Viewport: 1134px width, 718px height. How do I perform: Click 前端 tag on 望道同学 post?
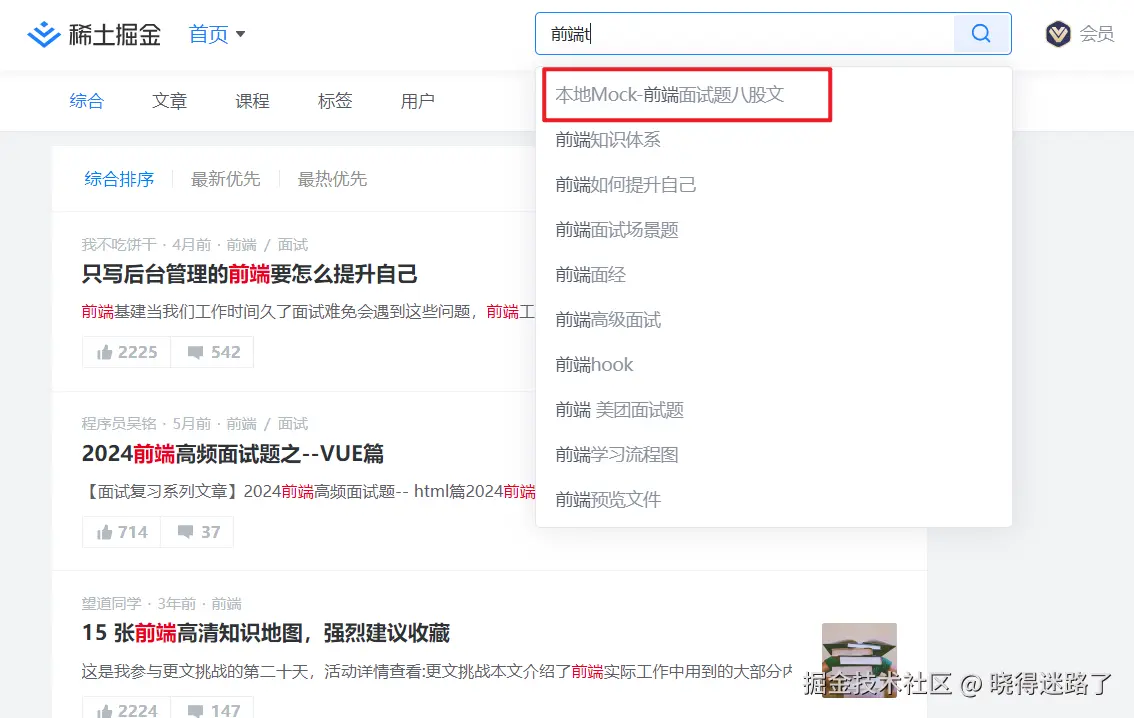click(x=226, y=603)
